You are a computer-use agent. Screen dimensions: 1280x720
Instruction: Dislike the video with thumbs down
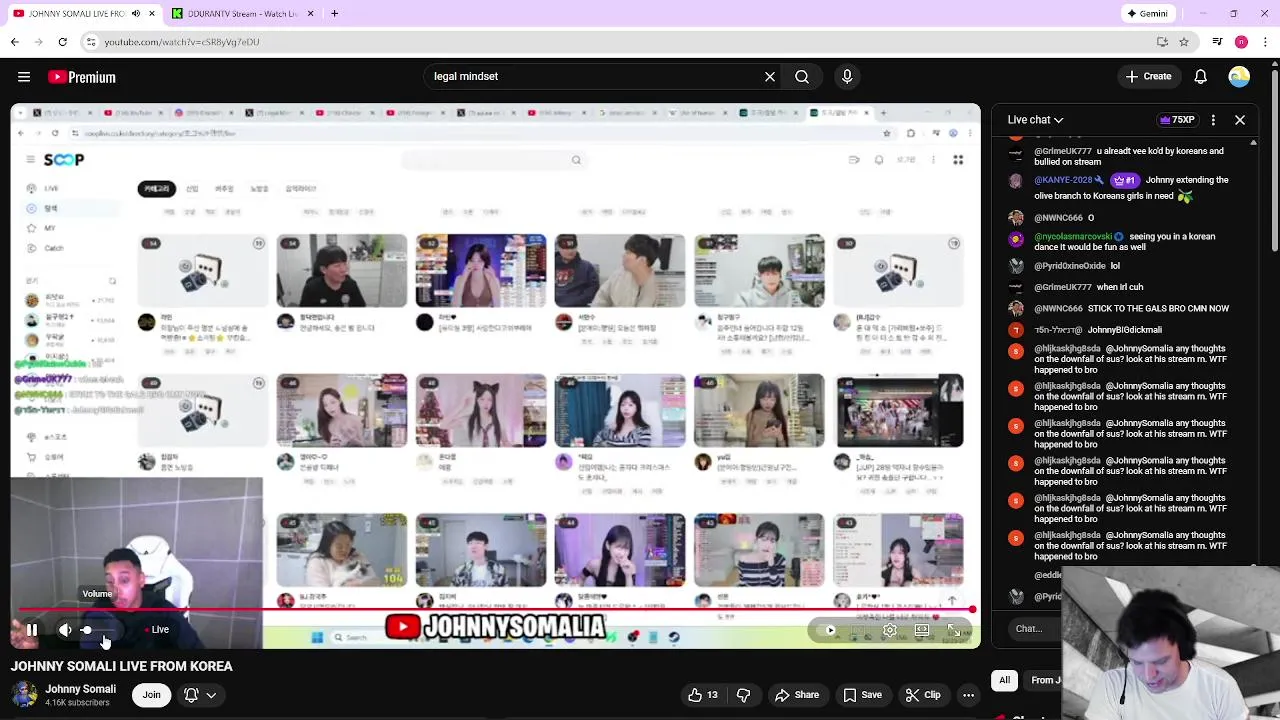743,695
